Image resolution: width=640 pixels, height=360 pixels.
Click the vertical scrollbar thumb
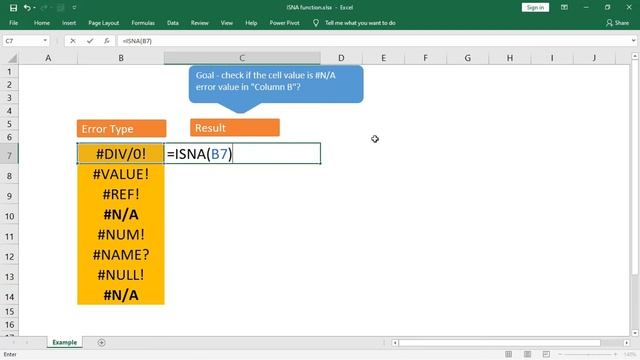[635, 167]
